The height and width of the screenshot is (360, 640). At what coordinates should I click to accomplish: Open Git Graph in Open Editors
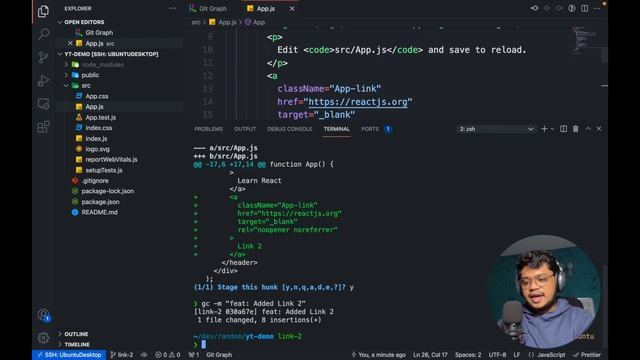(99, 33)
